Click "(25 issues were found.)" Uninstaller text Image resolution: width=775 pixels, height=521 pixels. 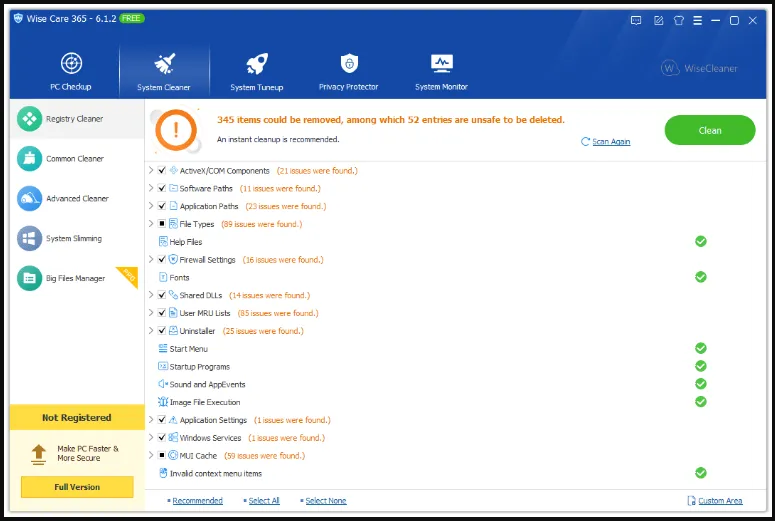tap(263, 331)
